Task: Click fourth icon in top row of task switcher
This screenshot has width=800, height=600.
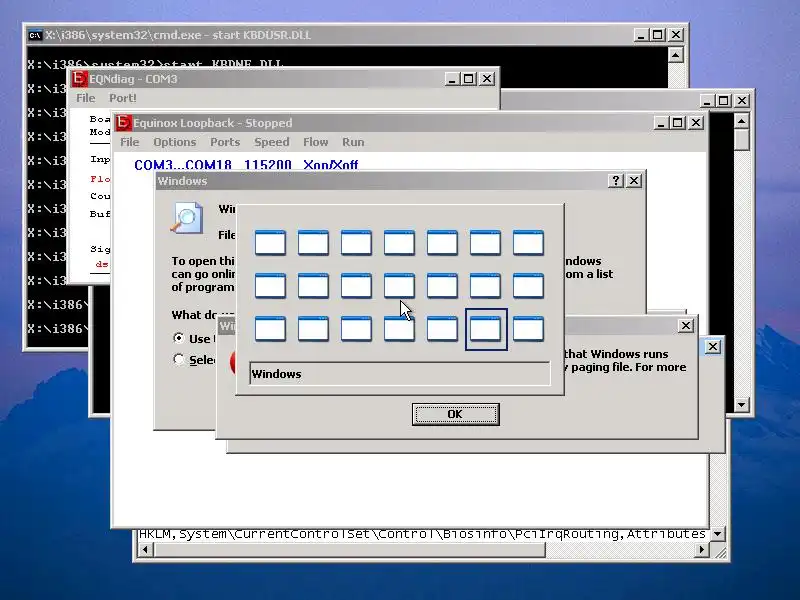Action: (x=399, y=242)
